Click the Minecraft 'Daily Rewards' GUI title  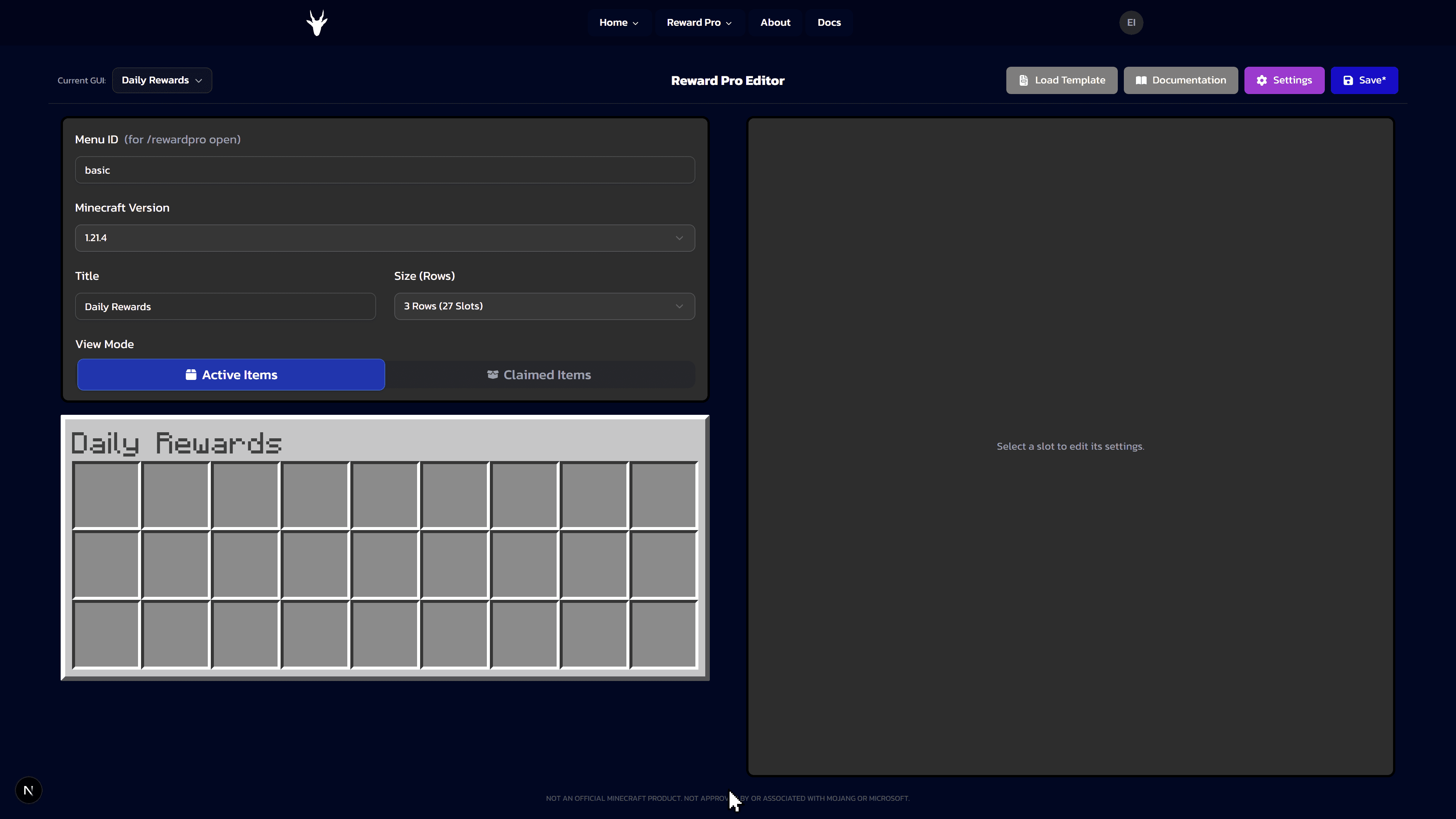[x=176, y=443]
